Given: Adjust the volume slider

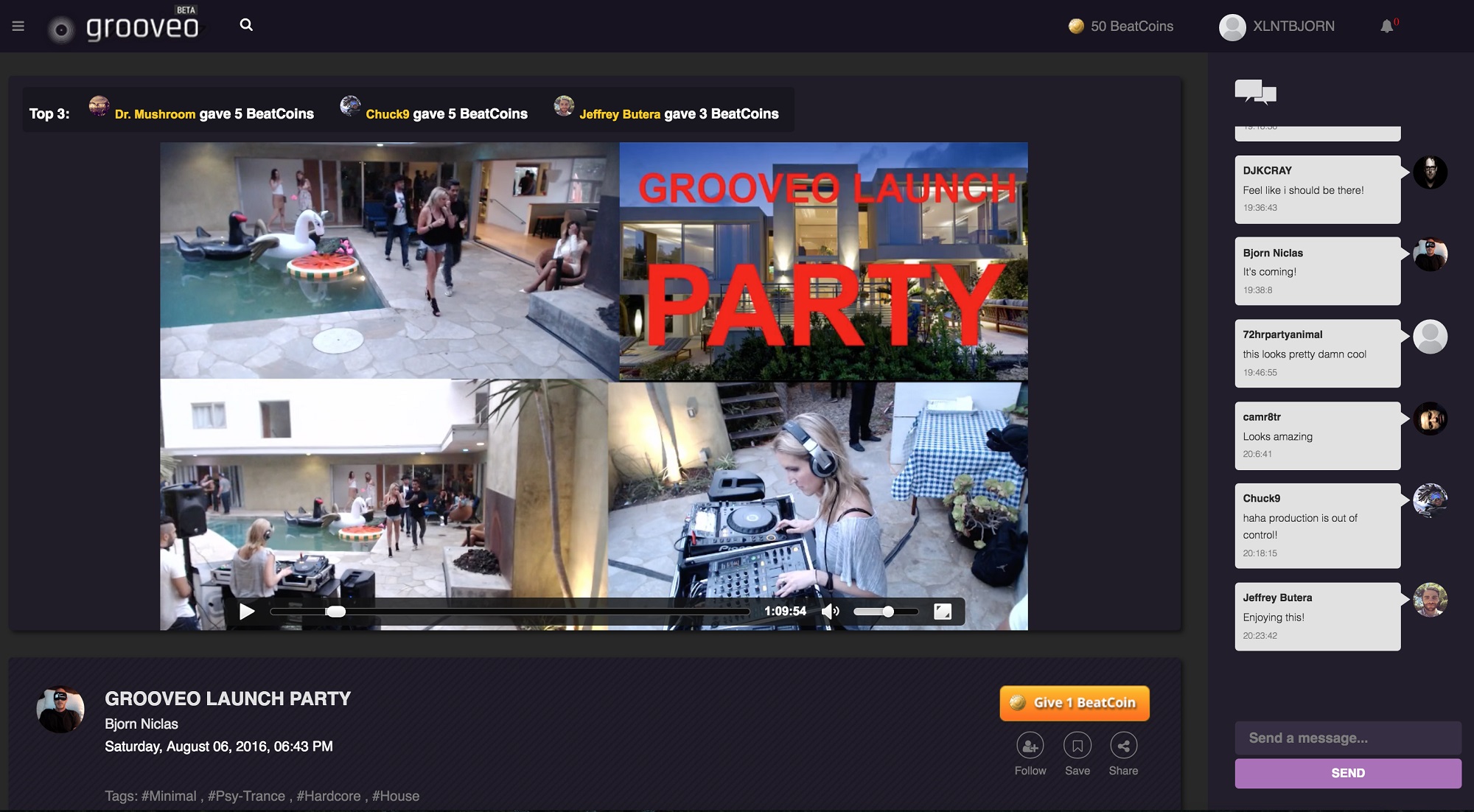Looking at the screenshot, I should pos(887,612).
